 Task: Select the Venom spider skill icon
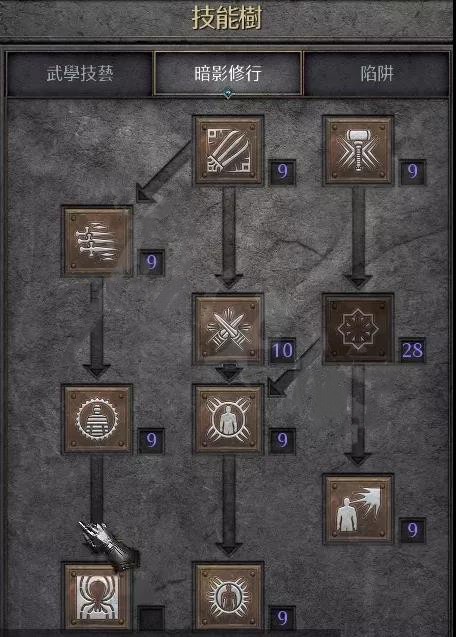click(97, 596)
